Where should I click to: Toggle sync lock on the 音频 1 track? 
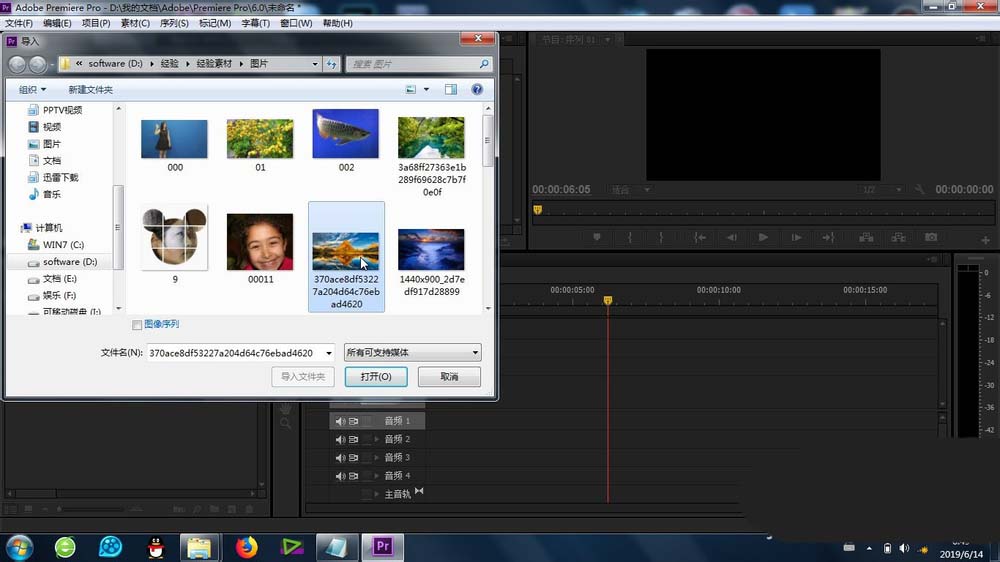[353, 421]
